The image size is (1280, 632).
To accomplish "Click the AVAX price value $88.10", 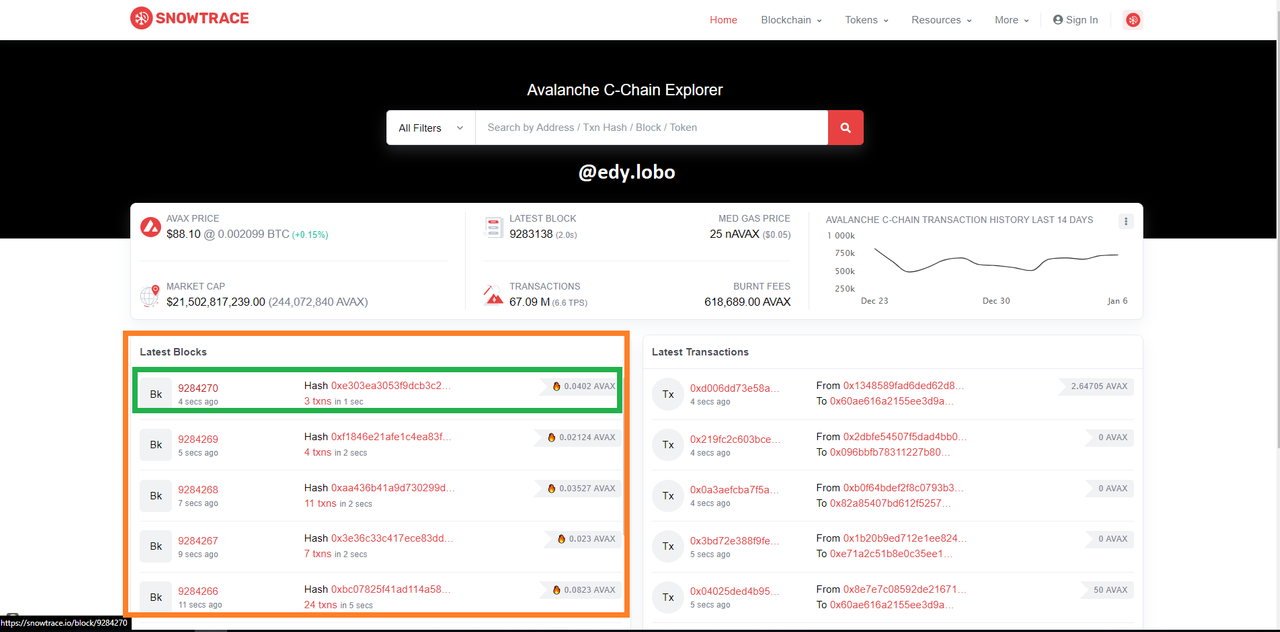I will 184,234.
